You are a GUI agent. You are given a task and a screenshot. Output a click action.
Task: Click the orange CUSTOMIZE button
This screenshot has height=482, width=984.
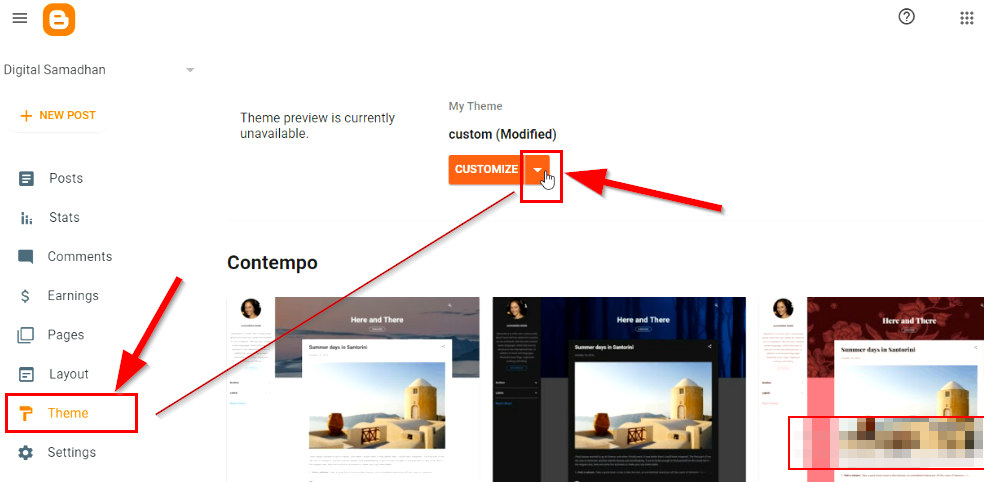click(486, 169)
